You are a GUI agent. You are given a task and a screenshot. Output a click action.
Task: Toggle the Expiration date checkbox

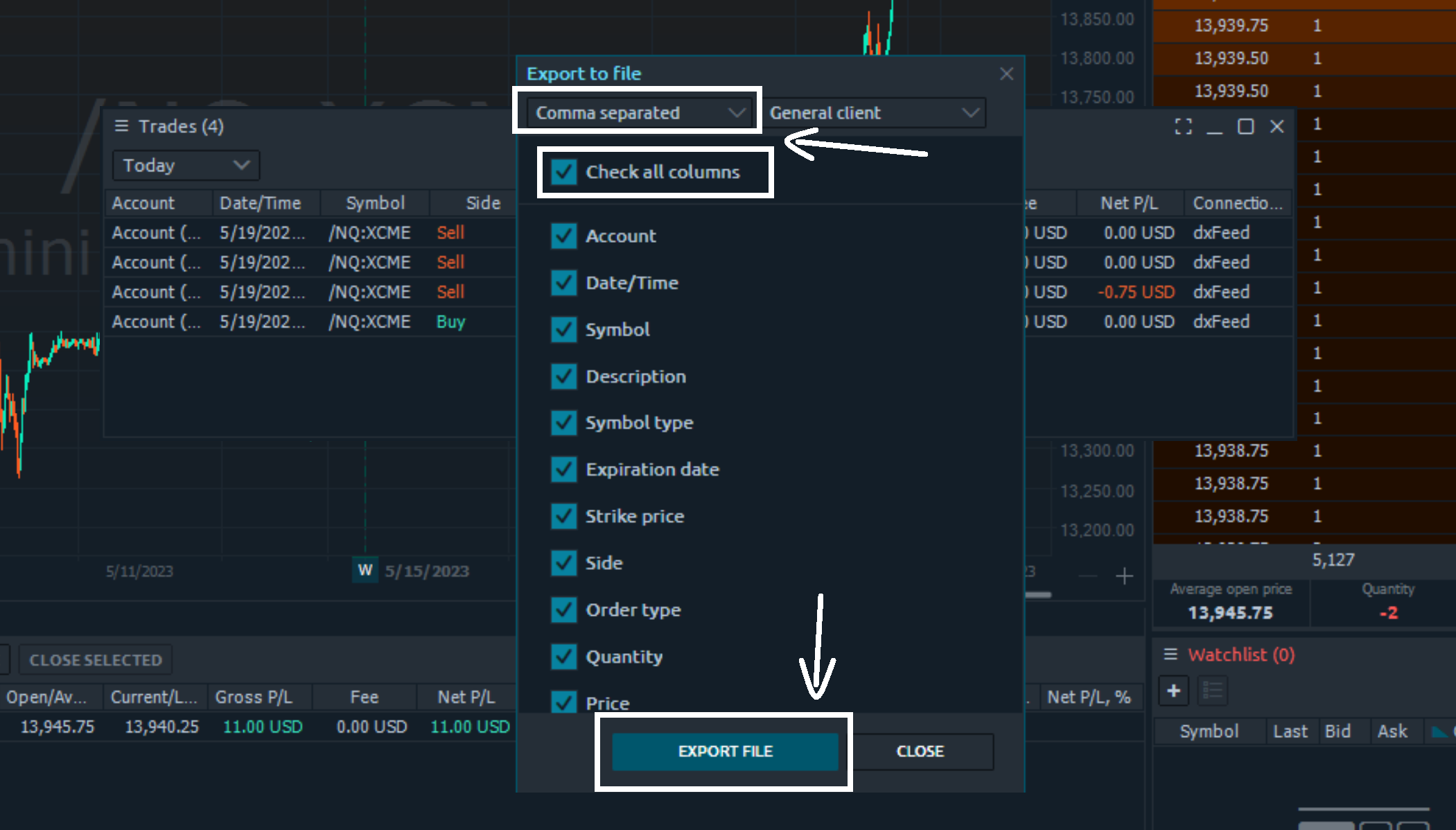point(563,469)
